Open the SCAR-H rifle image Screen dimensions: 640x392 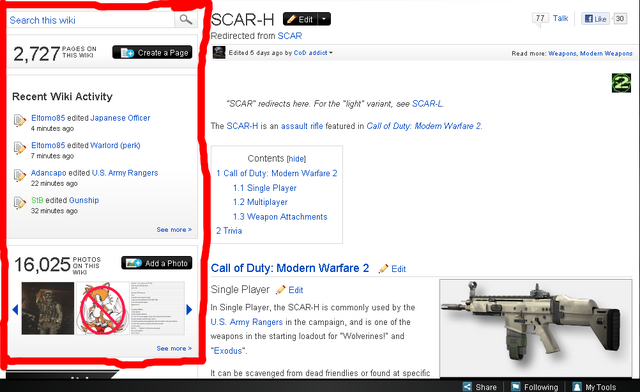[536, 328]
